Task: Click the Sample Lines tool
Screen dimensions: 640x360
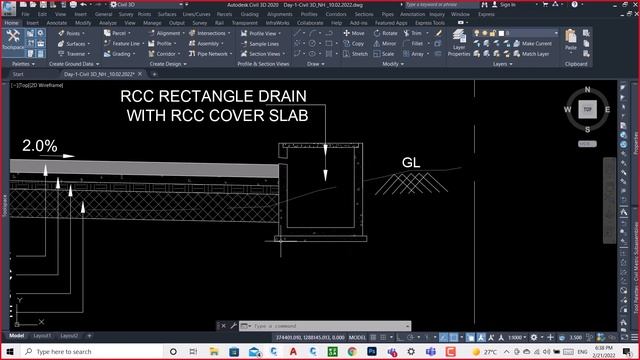Action: (x=260, y=44)
